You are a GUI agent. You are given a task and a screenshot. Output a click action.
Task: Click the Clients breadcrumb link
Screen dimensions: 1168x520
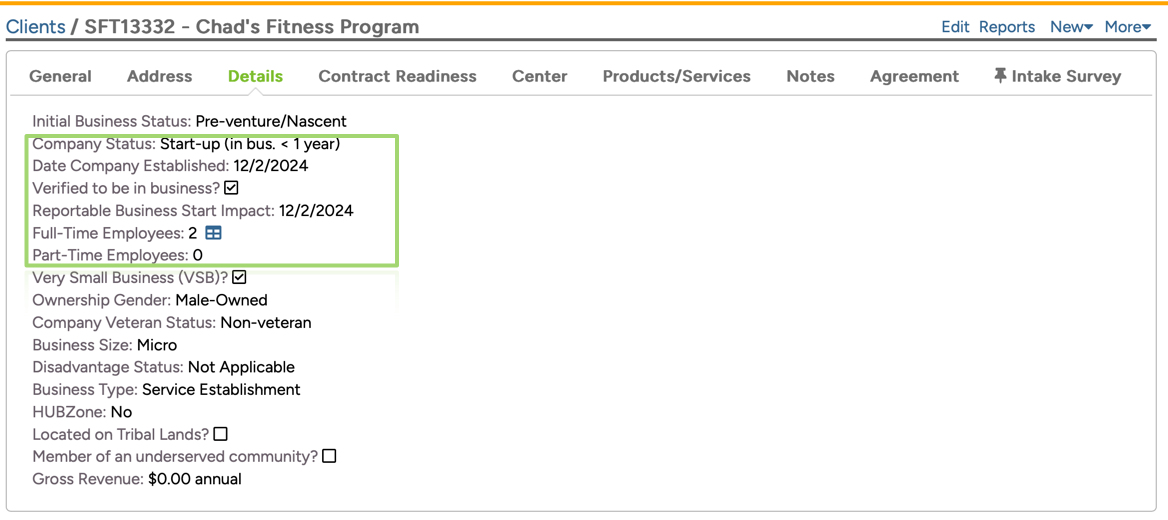(35, 27)
